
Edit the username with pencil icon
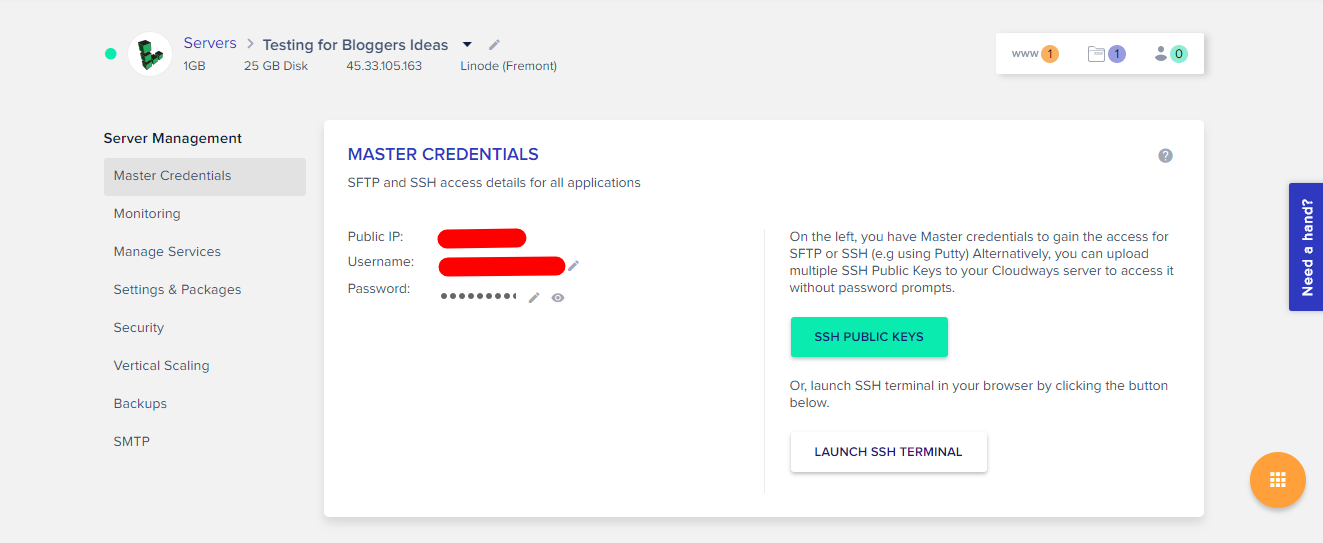point(574,265)
